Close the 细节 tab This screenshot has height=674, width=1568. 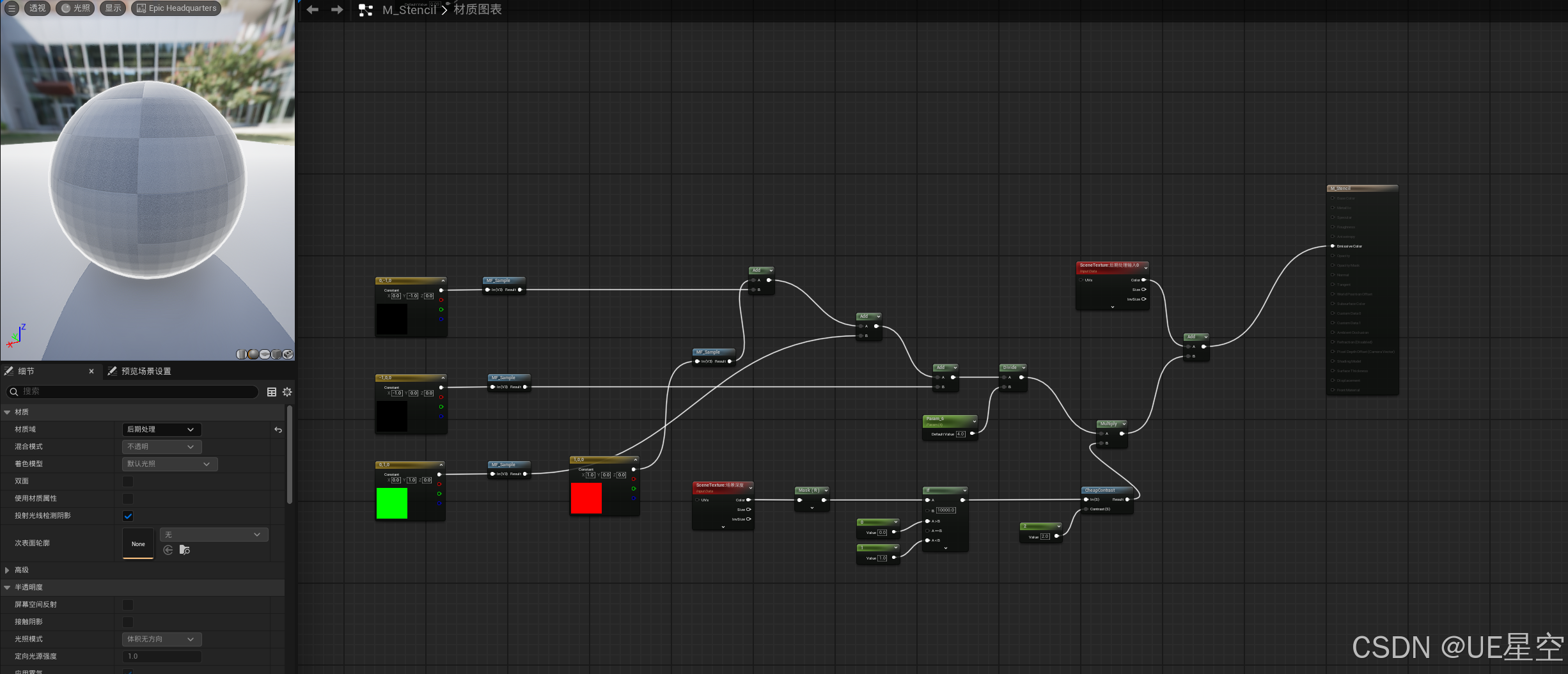pos(91,371)
